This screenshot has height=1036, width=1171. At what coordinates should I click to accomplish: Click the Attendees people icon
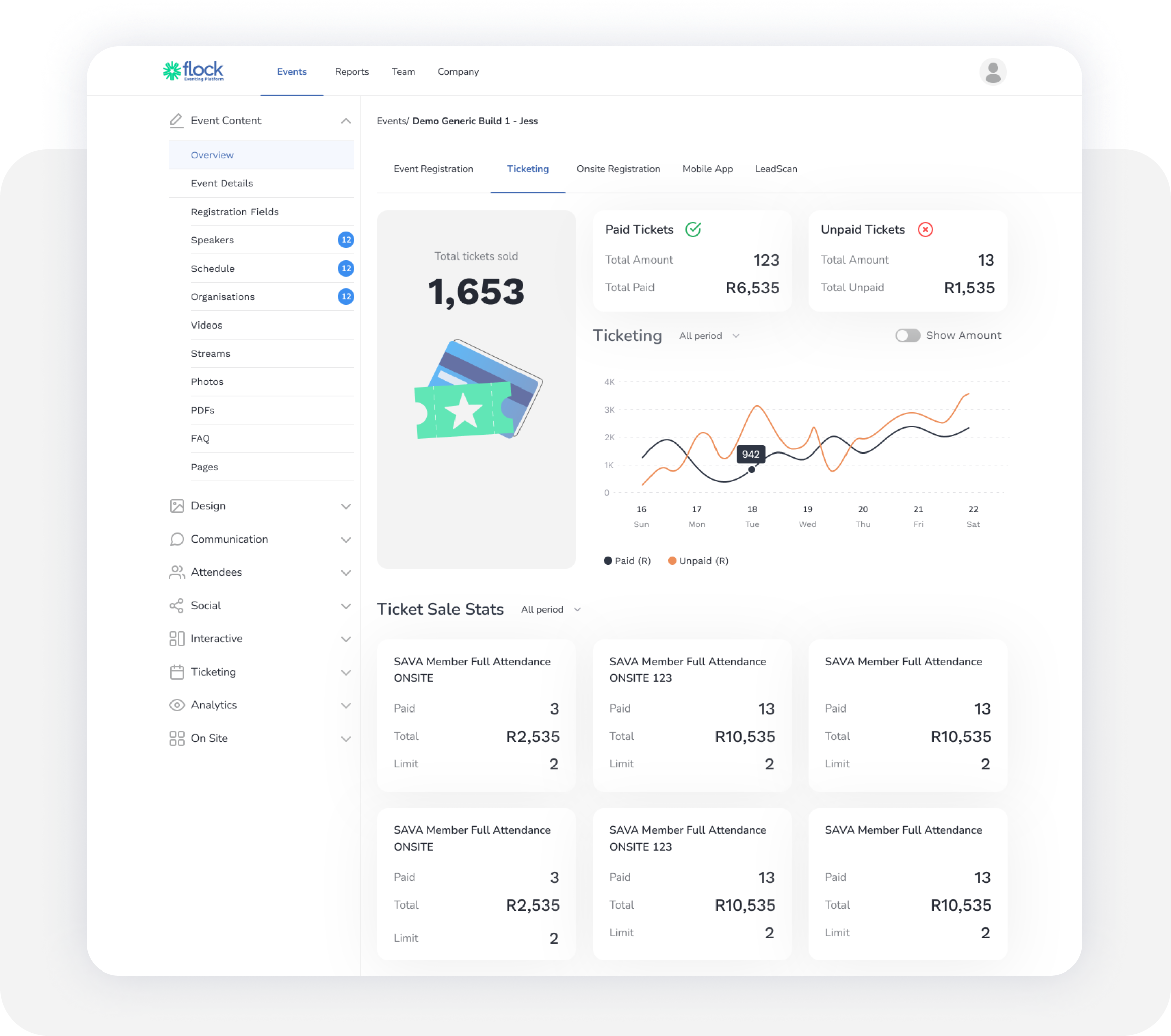177,572
